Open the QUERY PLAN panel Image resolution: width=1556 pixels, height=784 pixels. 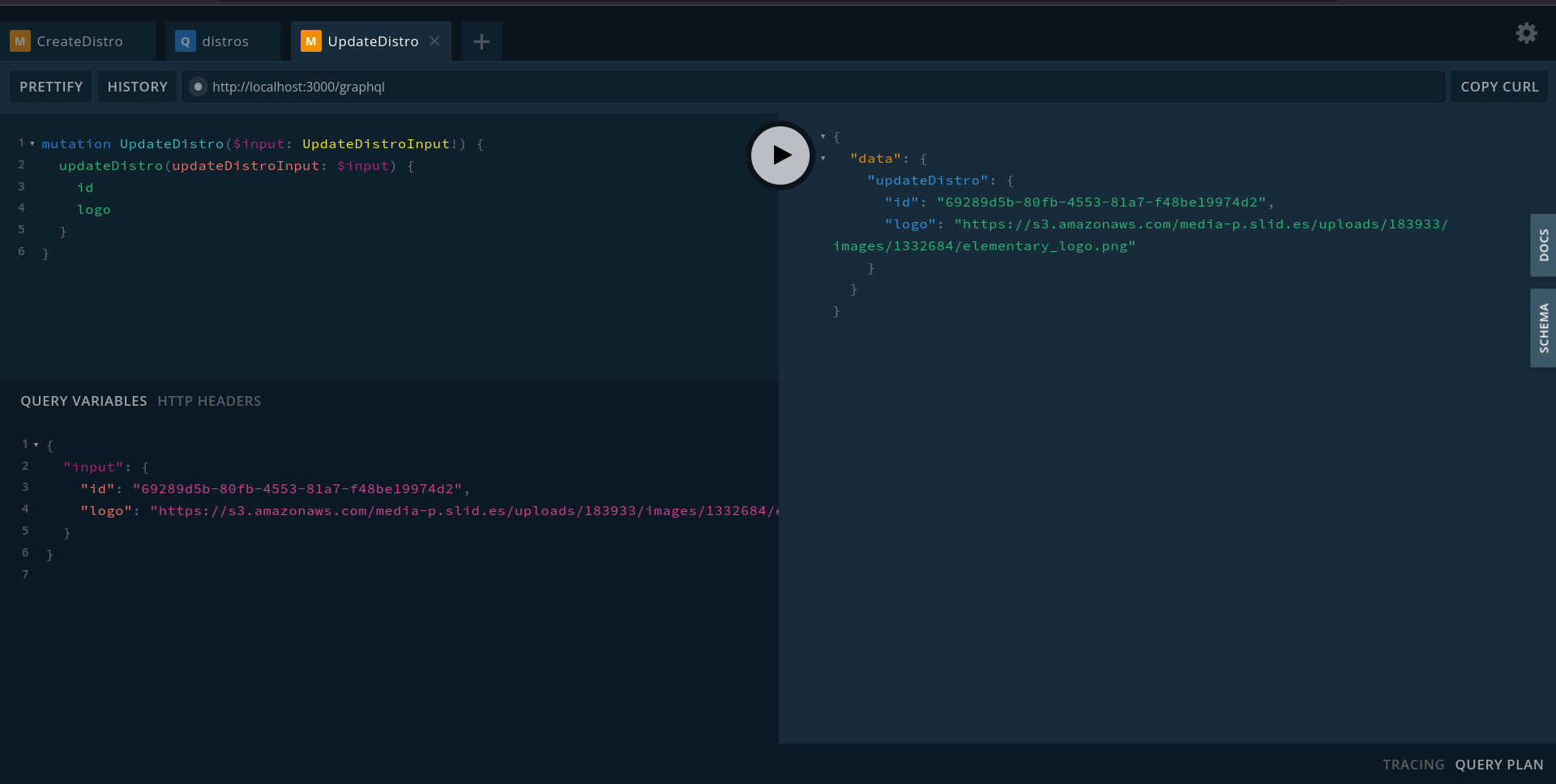click(x=1499, y=765)
